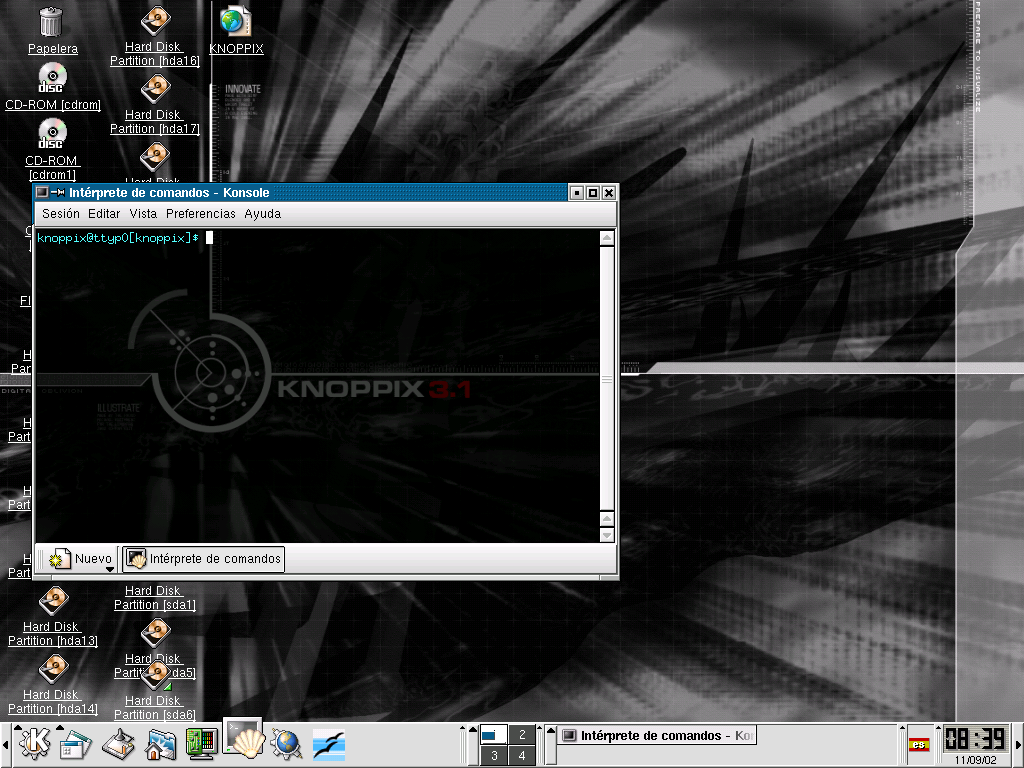The height and width of the screenshot is (768, 1024).
Task: Open the Ayuda menu
Action: point(263,214)
